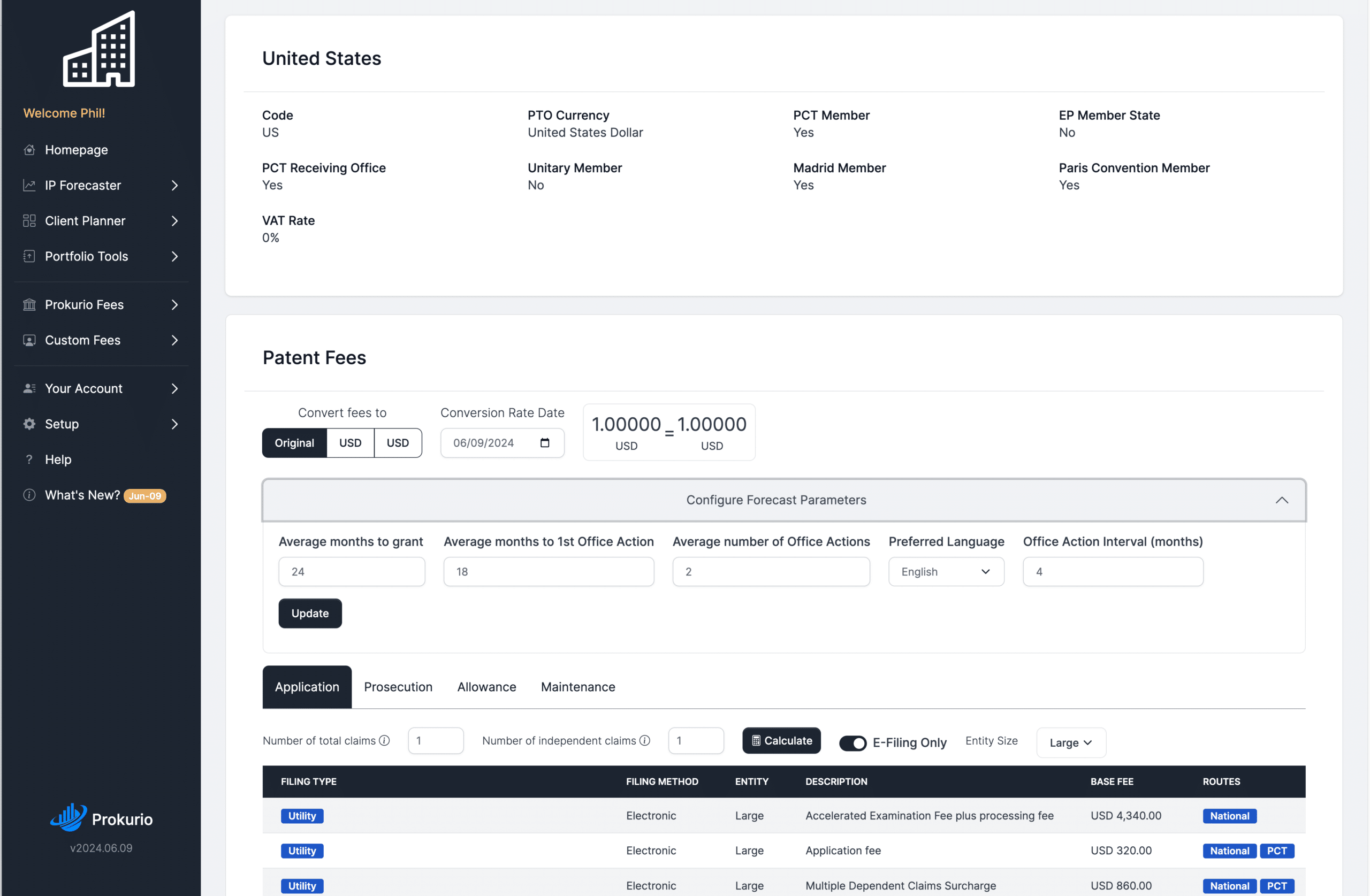Click the Jun-09 What's New badge
This screenshot has width=1370, height=896.
point(145,495)
